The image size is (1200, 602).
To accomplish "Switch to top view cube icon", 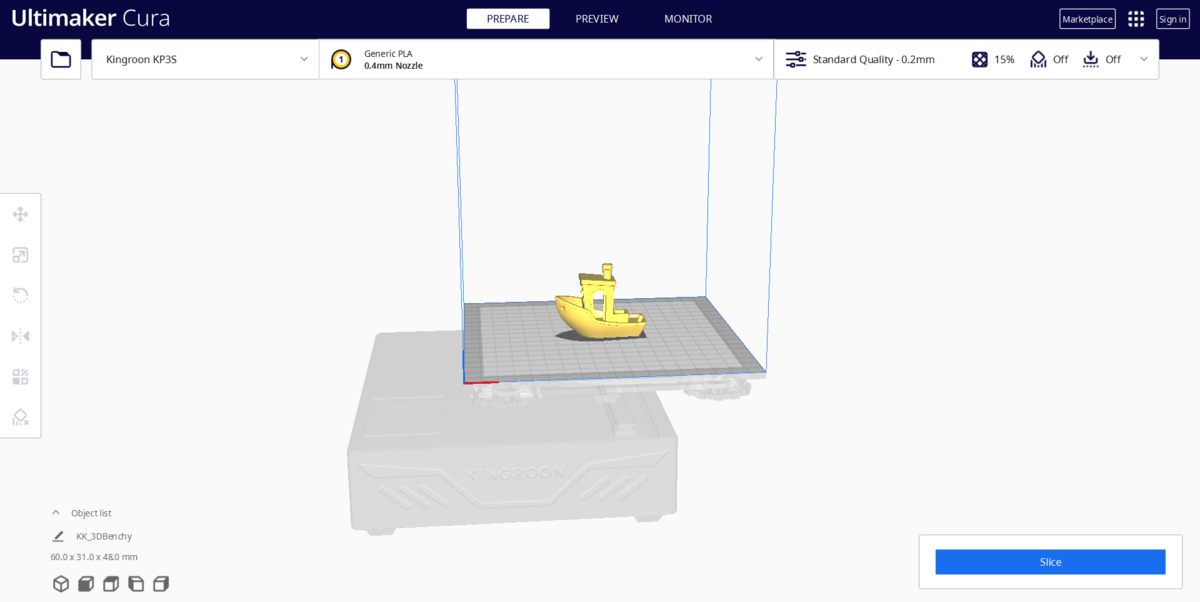I will [111, 584].
